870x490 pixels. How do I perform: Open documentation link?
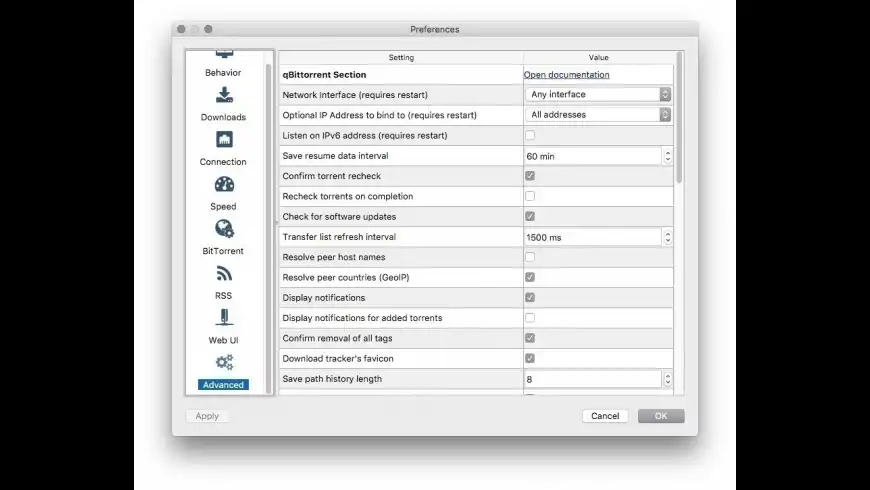click(x=566, y=74)
